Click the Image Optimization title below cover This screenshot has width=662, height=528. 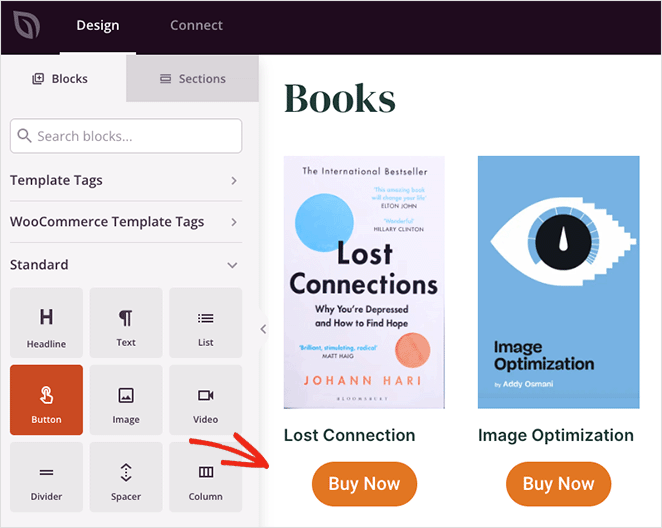[556, 435]
